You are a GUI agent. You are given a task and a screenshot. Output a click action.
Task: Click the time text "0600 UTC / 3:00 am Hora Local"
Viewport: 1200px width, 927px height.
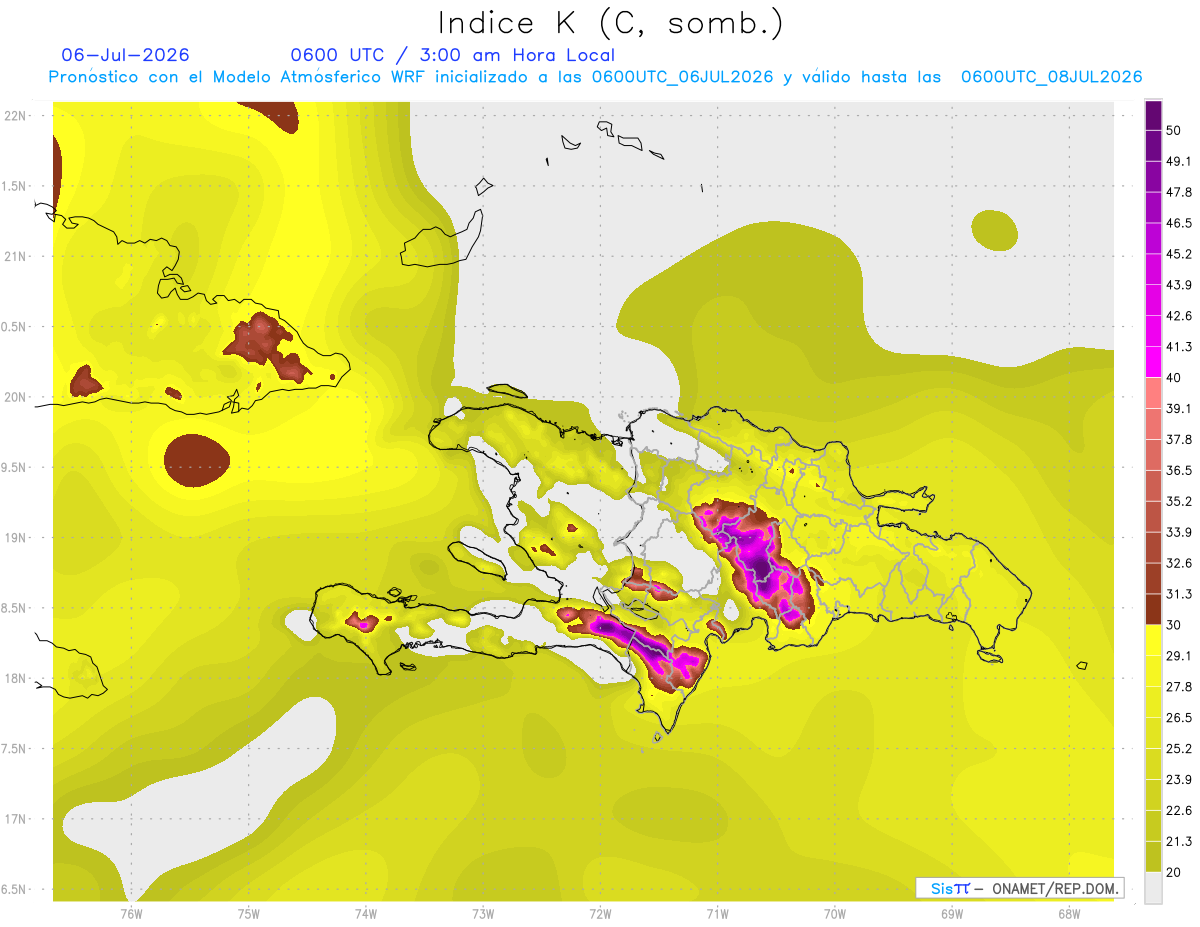coord(452,55)
